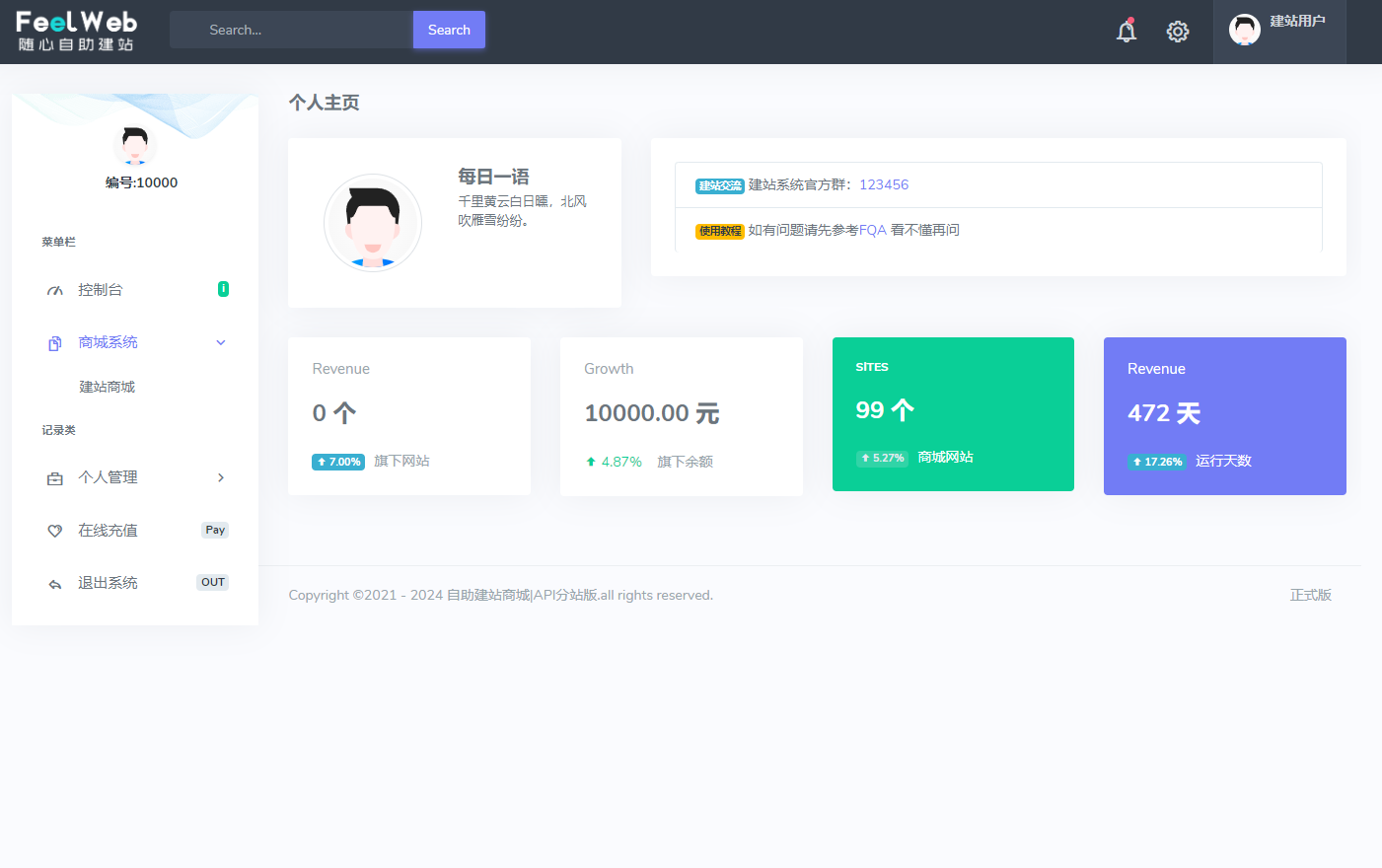This screenshot has height=868, width=1382.
Task: Click the user avatar in the top bar
Action: click(1244, 30)
